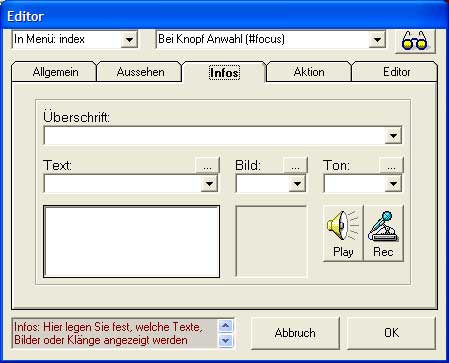Viewport: 449px width, 363px height.
Task: Click inside the Text combo input field
Action: click(122, 183)
